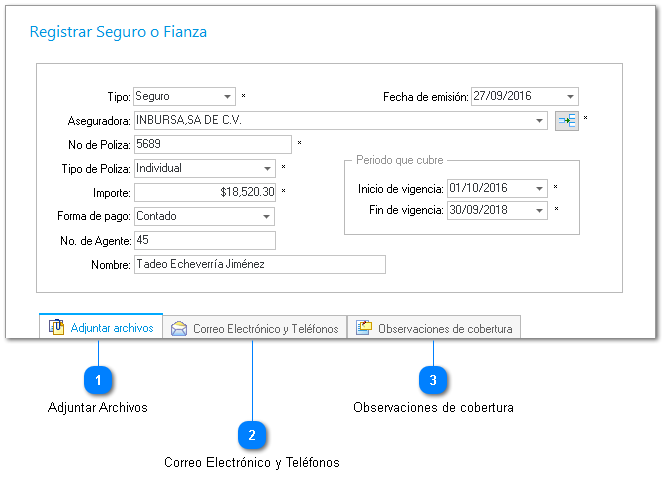Click the envelope icon on the Correo Electrónico tab
The height and width of the screenshot is (486, 665).
coord(179,328)
